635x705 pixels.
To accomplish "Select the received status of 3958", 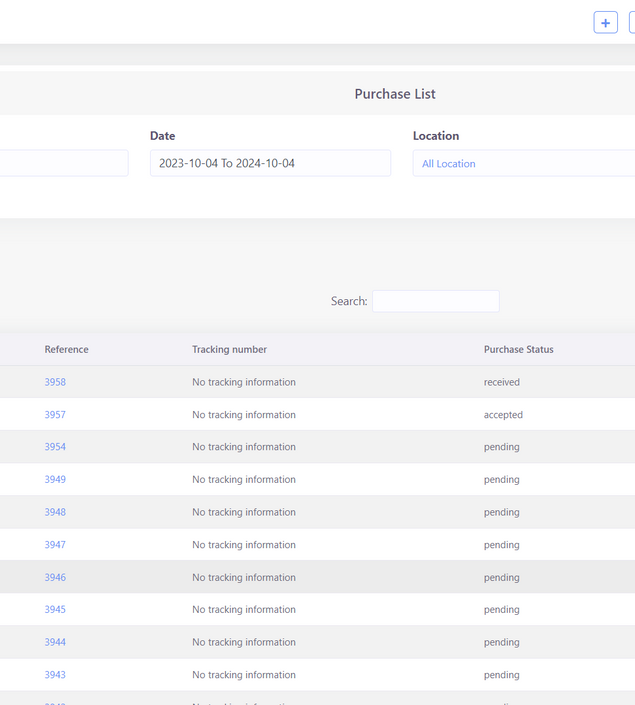I will tap(501, 382).
